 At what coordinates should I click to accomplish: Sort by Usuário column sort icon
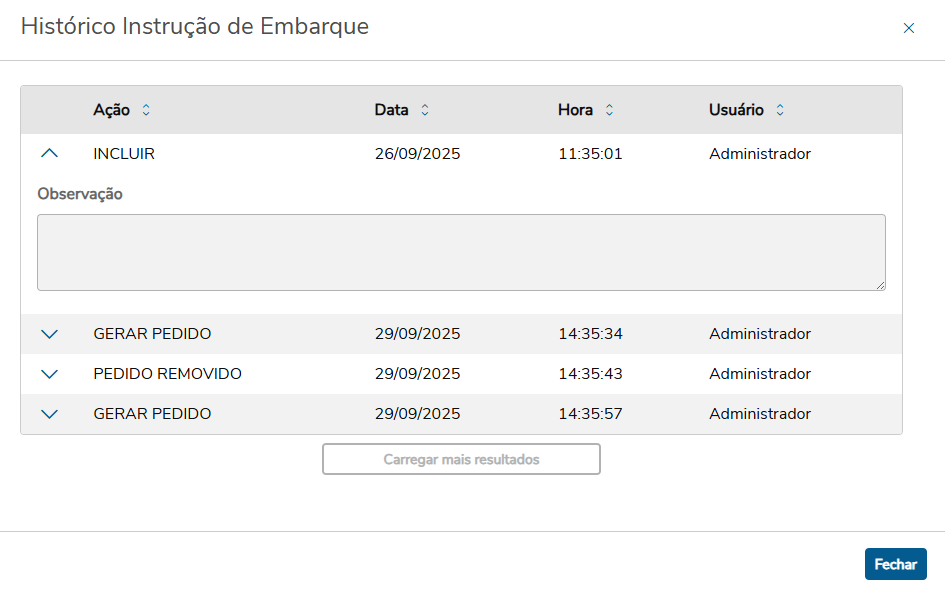click(780, 110)
